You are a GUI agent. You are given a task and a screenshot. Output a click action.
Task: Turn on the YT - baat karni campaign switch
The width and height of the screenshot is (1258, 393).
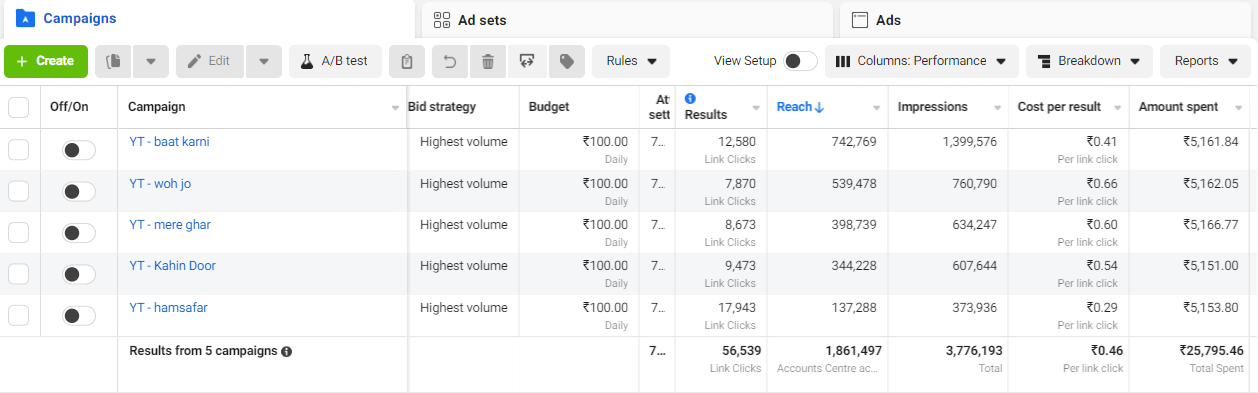click(x=79, y=150)
